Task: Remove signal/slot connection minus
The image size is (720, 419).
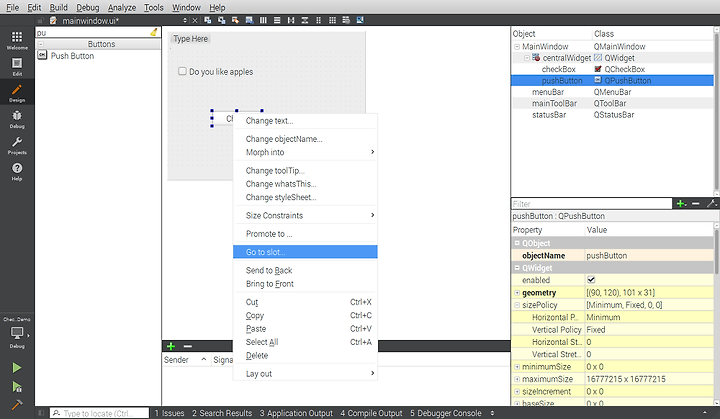Action: (187, 346)
